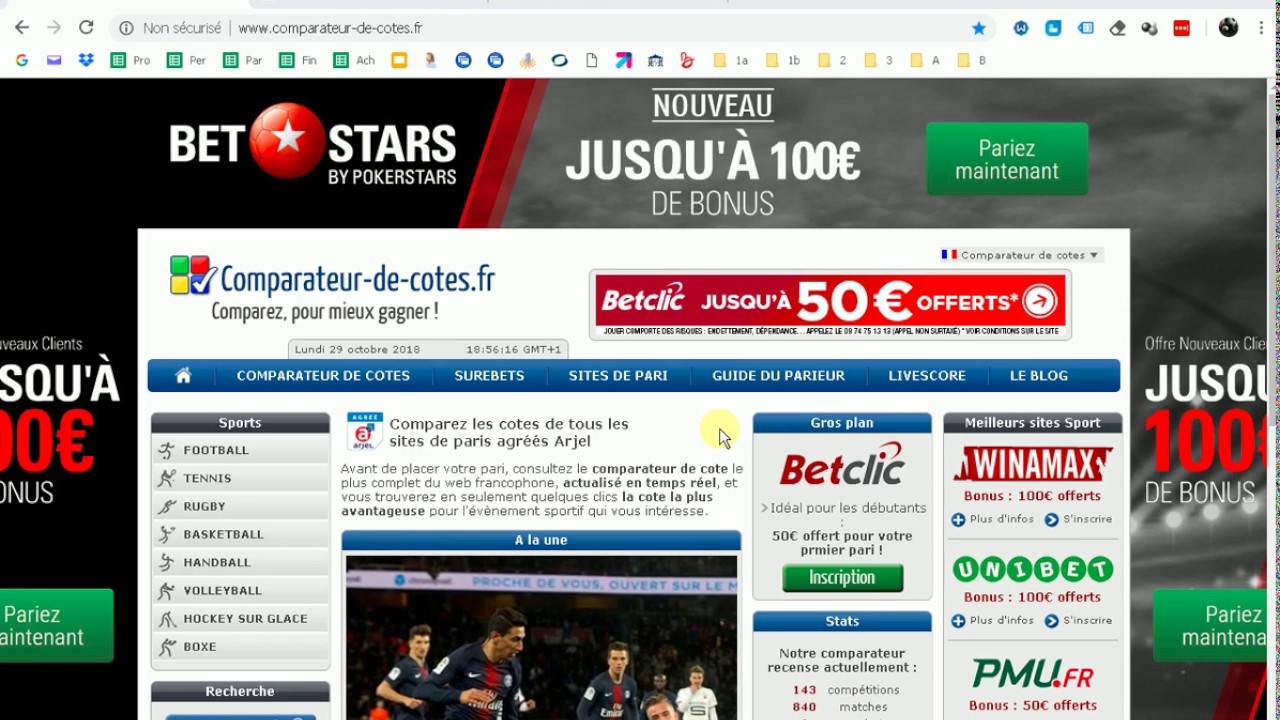Image resolution: width=1280 pixels, height=720 pixels.
Task: Click the home icon in site navigation
Action: coord(183,375)
